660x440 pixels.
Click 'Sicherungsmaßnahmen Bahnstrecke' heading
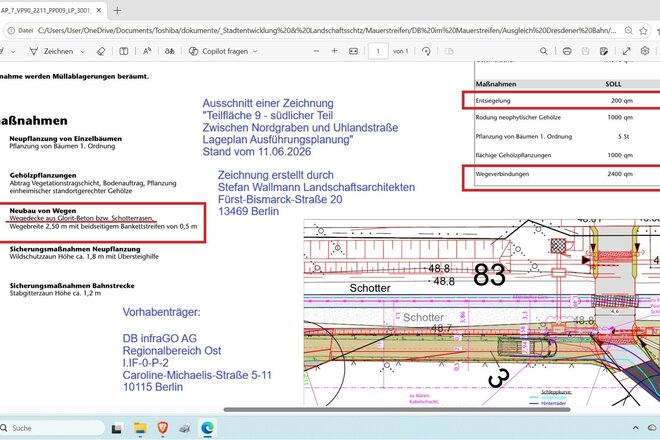(72, 285)
